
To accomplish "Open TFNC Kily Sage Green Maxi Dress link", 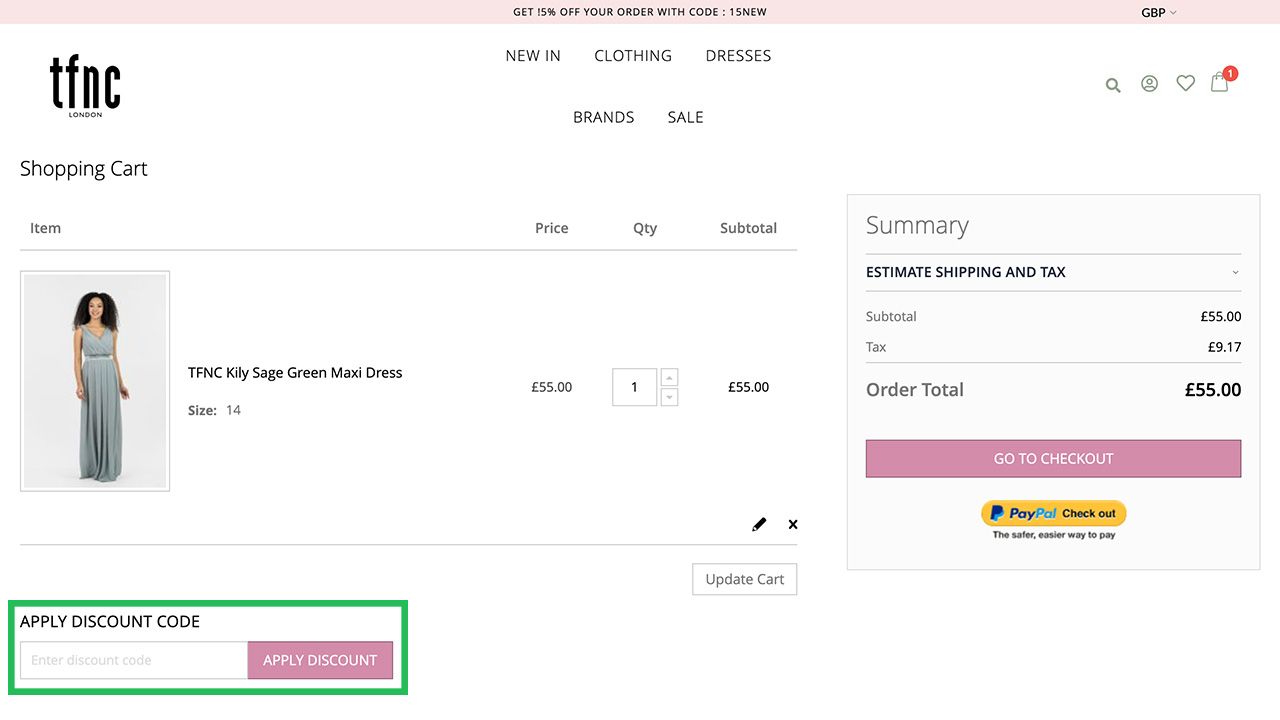I will (x=295, y=372).
